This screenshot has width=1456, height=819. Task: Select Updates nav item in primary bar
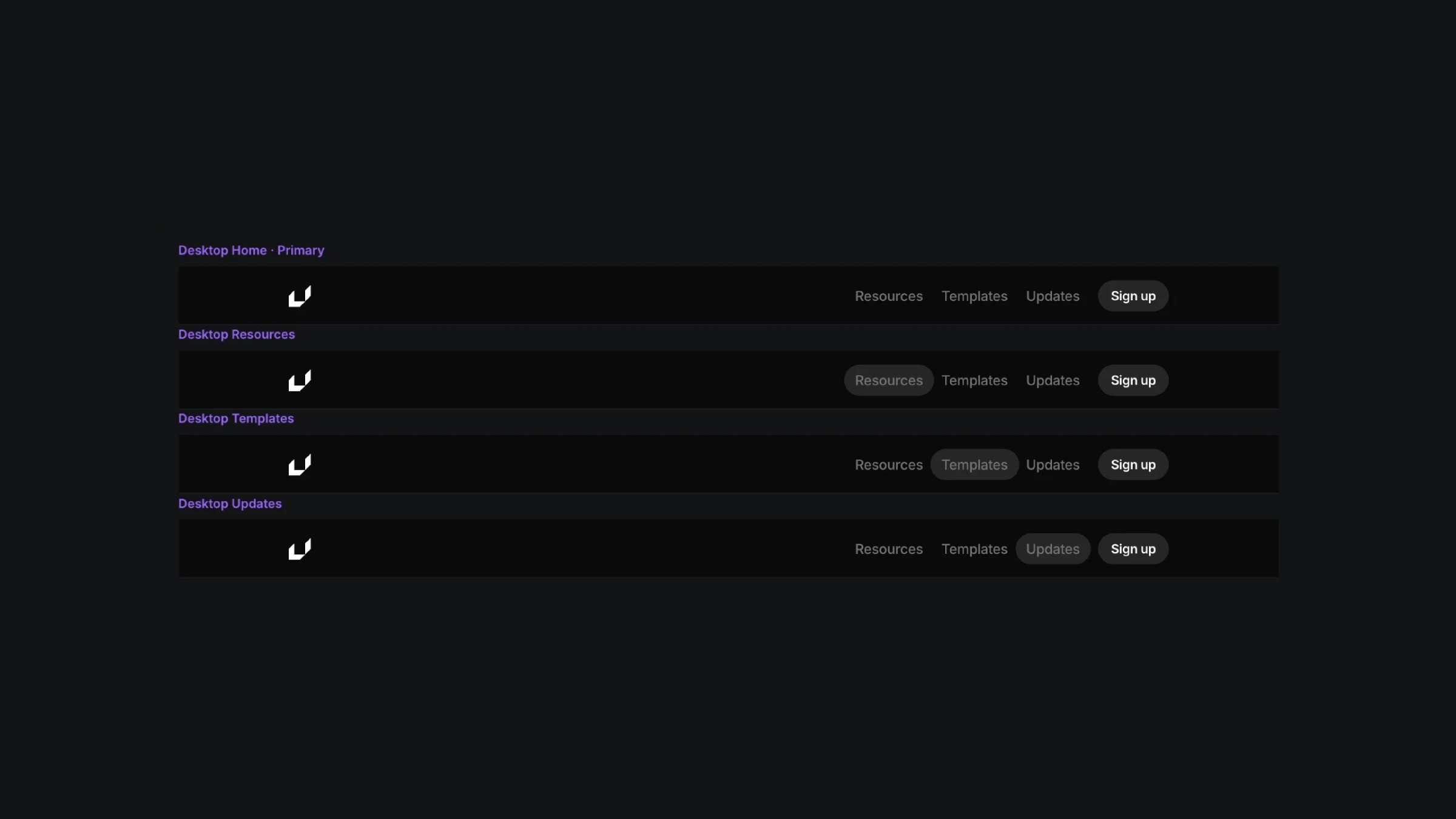1052,295
